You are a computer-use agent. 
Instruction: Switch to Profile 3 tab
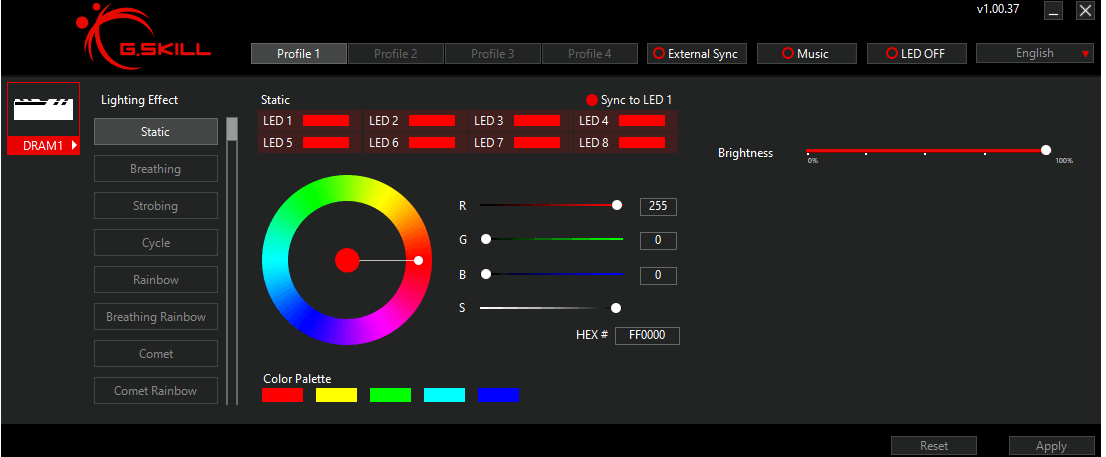click(492, 54)
